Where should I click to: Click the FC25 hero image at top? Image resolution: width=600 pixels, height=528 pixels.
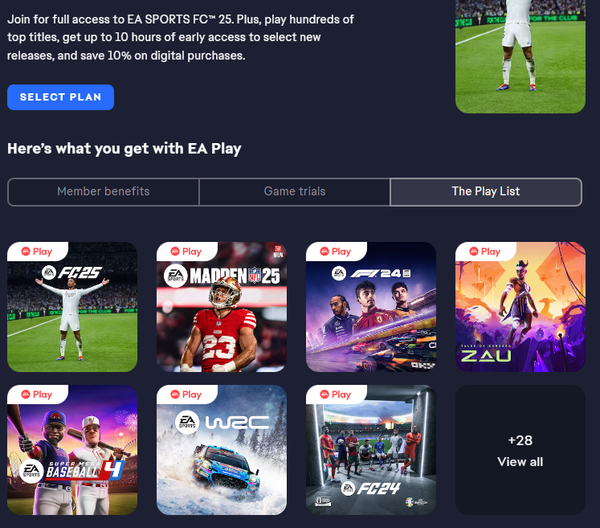click(x=520, y=57)
